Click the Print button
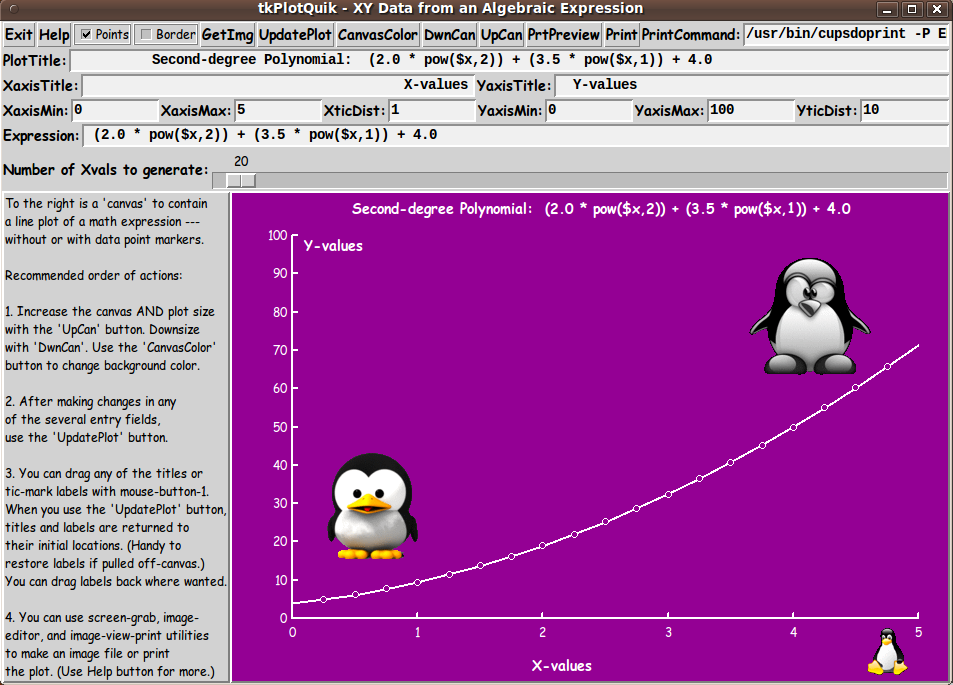The height and width of the screenshot is (685, 953). (x=621, y=35)
